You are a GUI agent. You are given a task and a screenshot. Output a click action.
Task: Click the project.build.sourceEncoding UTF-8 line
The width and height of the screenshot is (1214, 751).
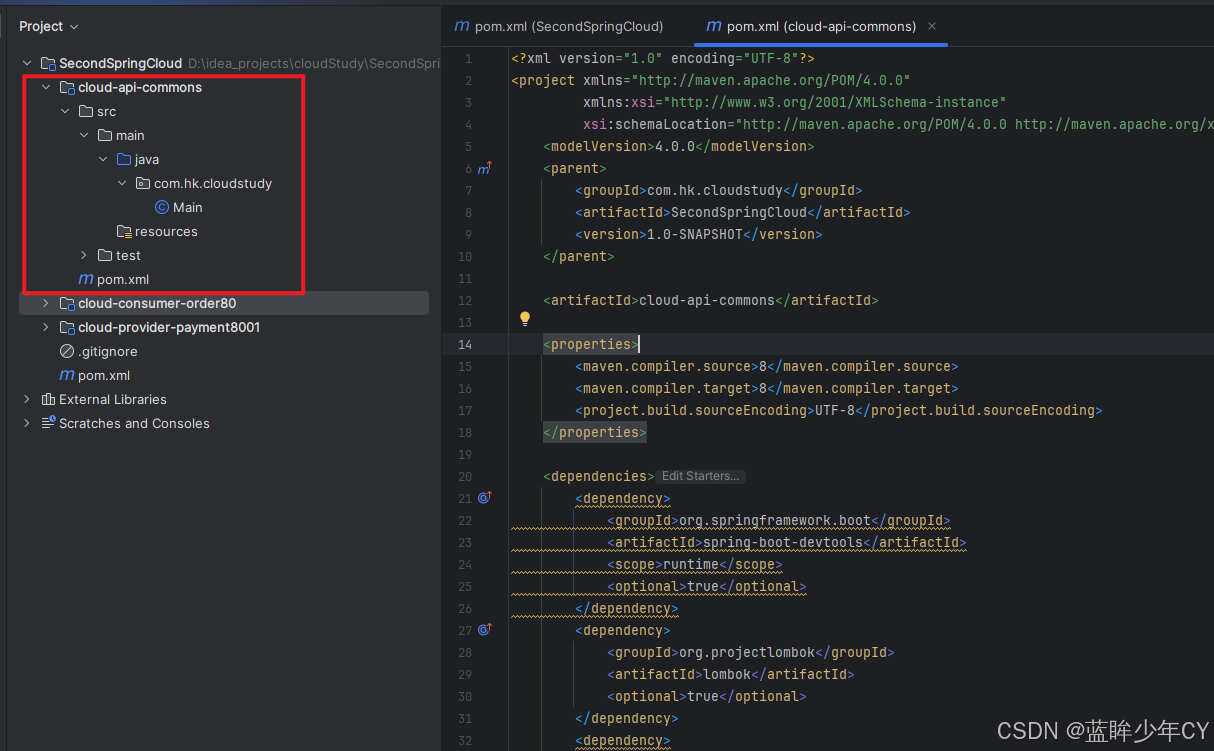point(838,410)
